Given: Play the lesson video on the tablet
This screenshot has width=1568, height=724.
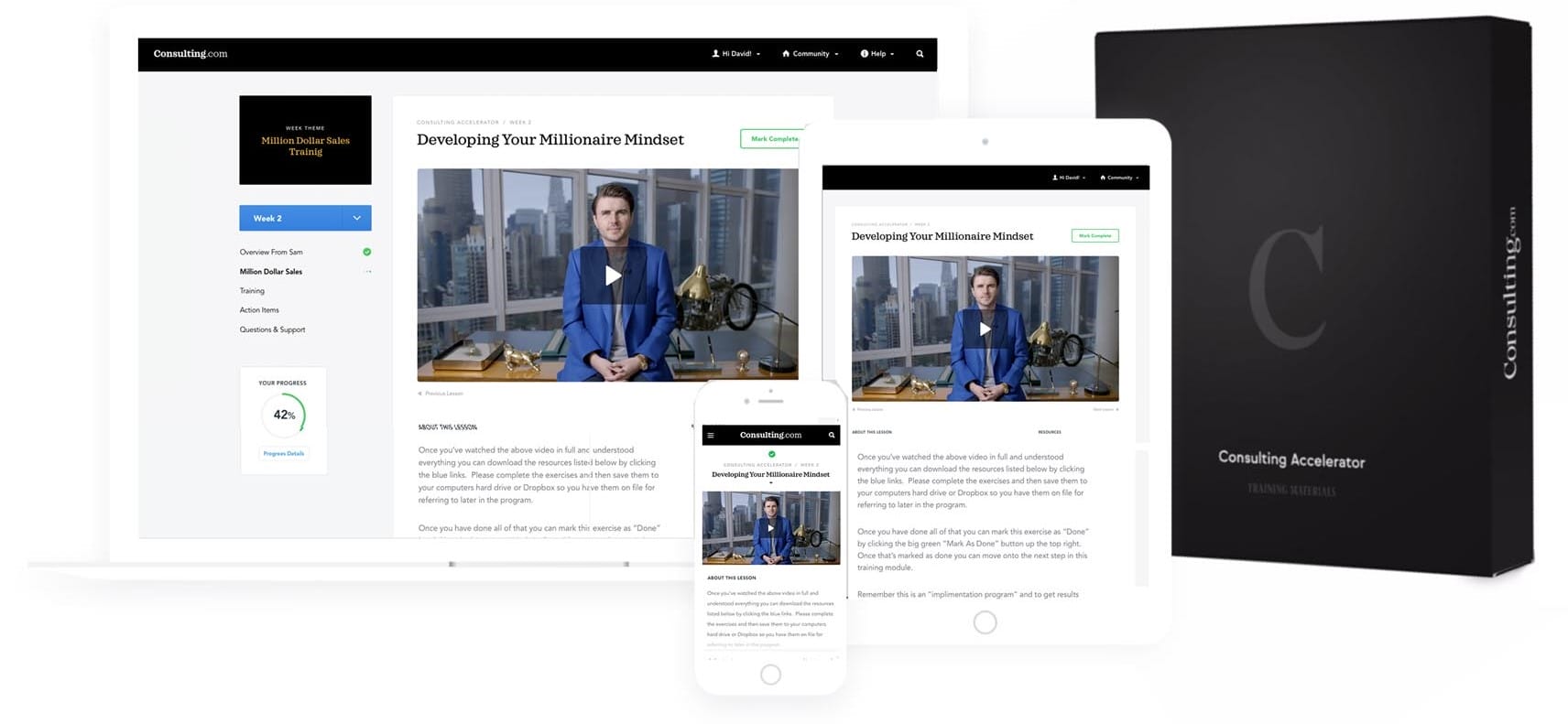Looking at the screenshot, I should pyautogui.click(x=985, y=329).
